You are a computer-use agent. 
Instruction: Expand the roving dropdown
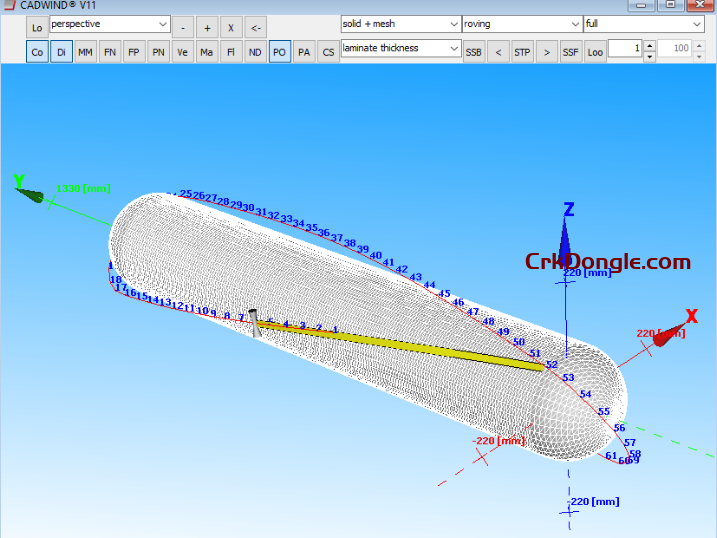tap(520, 24)
